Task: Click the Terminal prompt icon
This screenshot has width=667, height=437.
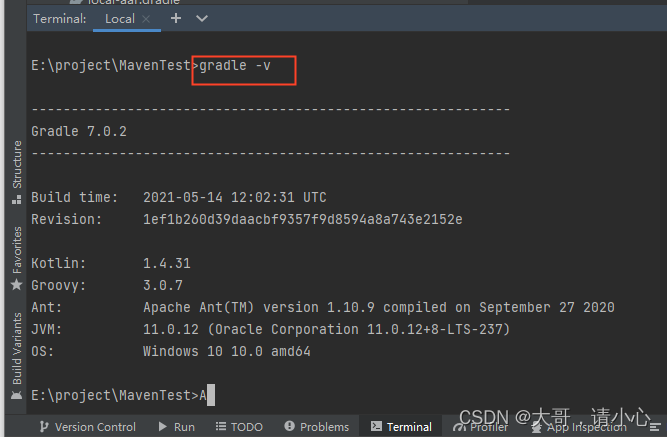Action: [x=376, y=426]
